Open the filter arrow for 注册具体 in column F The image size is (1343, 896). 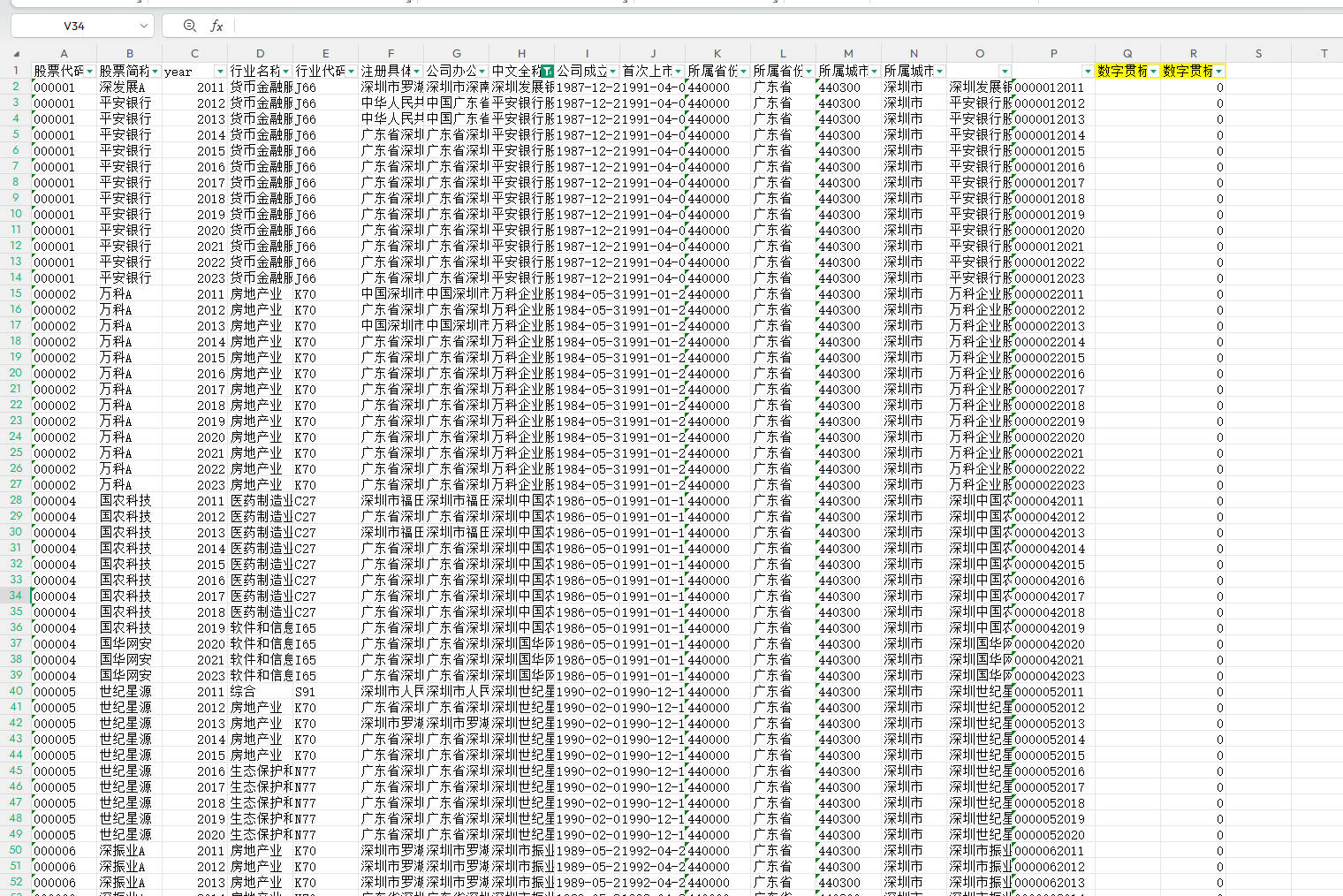coord(417,71)
